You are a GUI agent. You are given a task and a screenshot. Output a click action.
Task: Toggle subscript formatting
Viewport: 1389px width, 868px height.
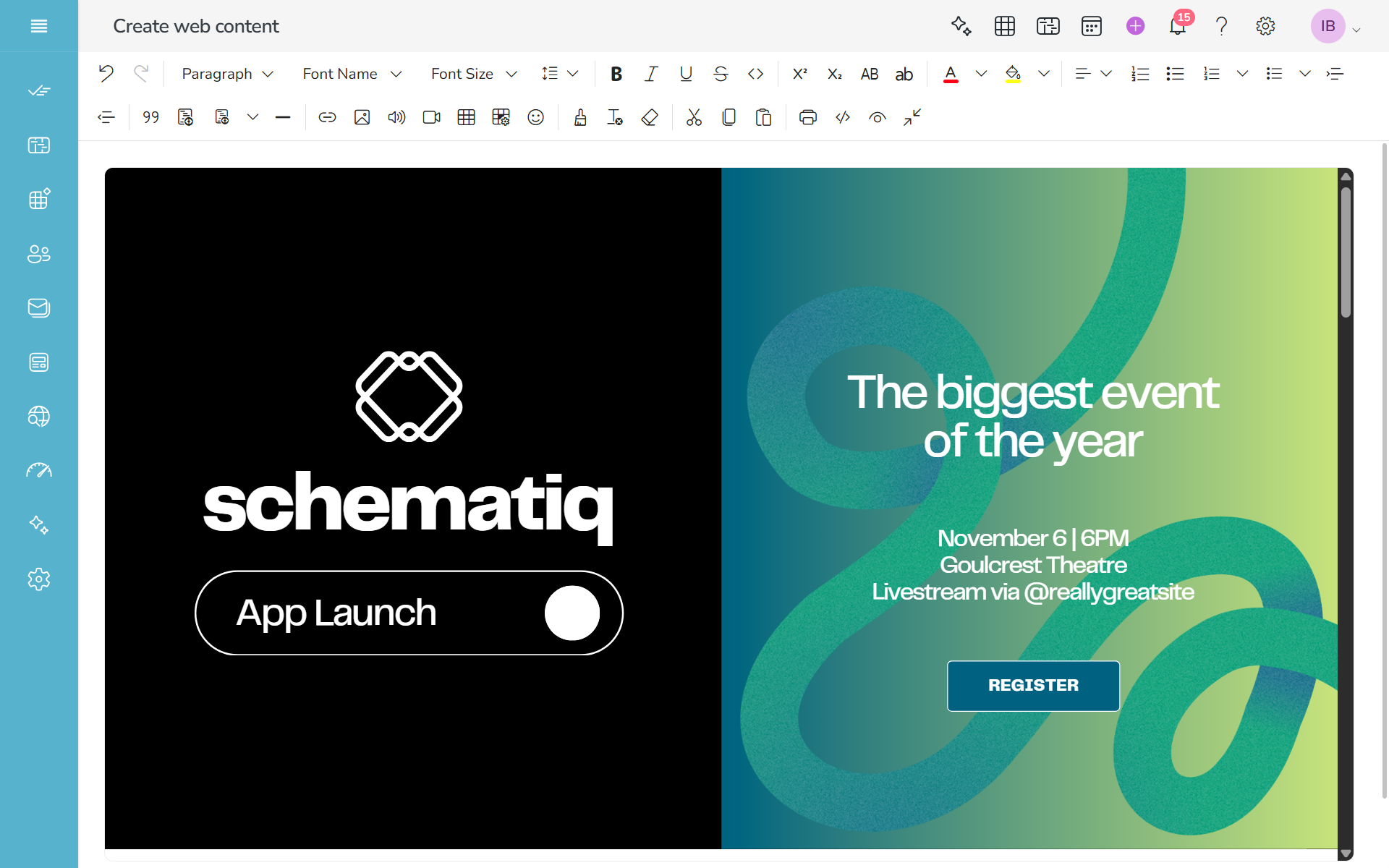[x=834, y=74]
